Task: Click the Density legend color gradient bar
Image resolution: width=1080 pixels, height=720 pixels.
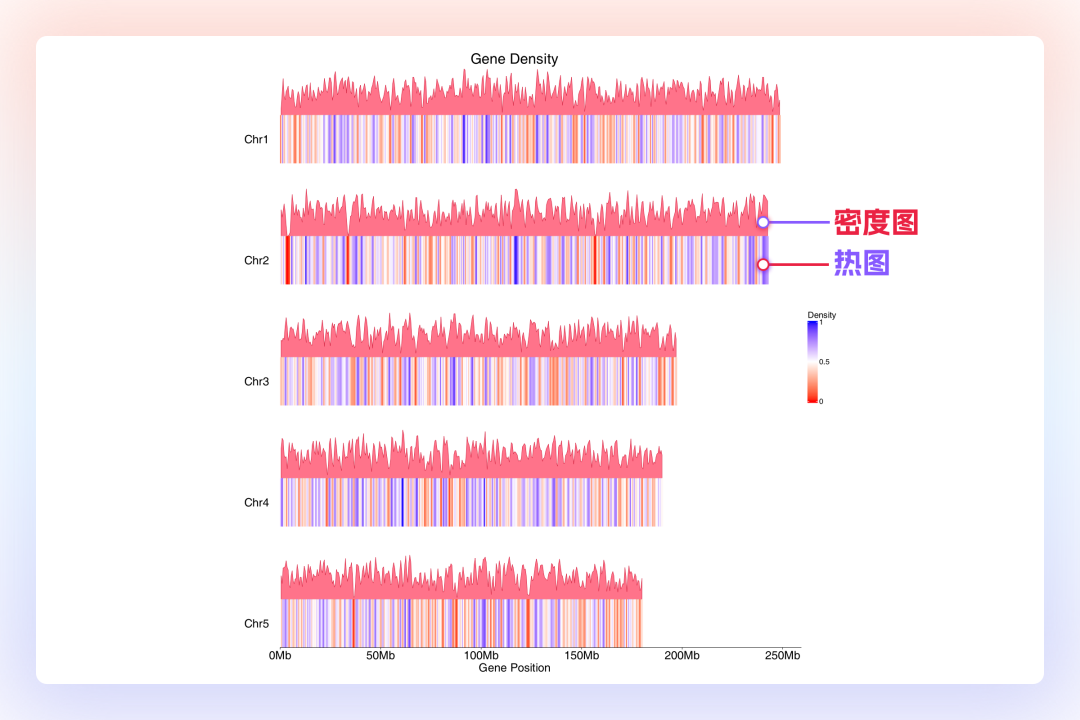Action: (813, 362)
